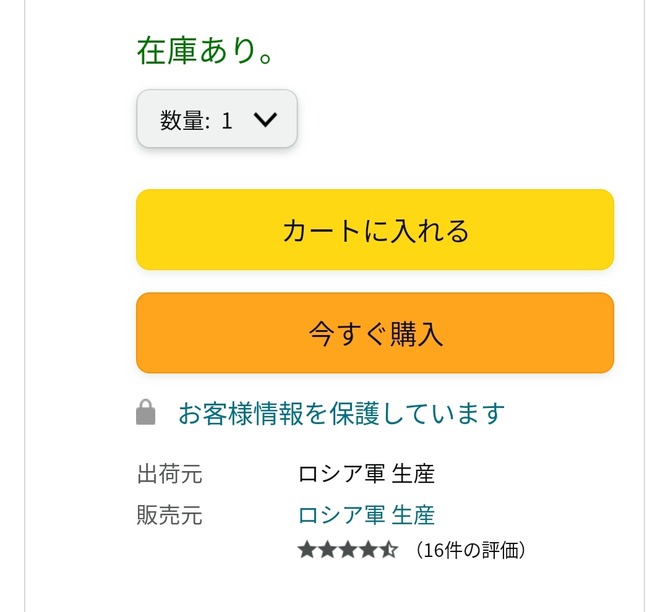Click the 販売元 label

169,515
